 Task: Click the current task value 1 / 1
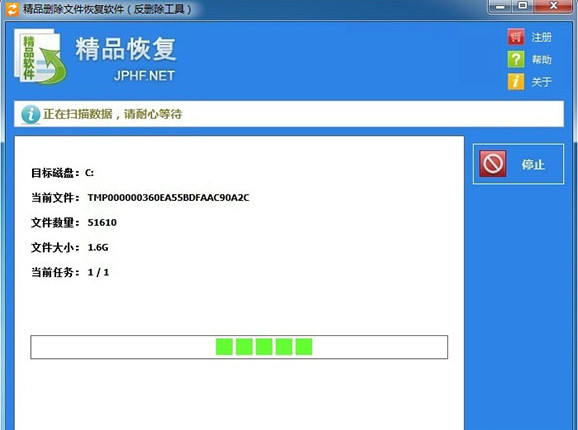(x=98, y=273)
